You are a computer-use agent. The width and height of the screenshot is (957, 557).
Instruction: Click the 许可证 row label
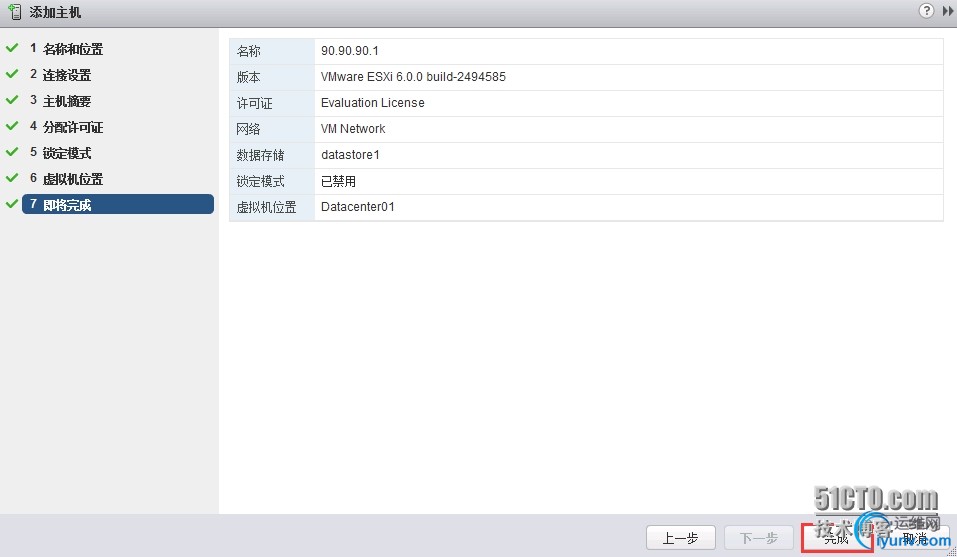pos(255,103)
